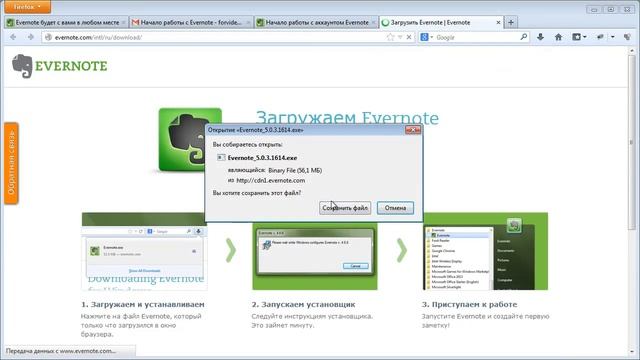The width and height of the screenshot is (640, 360).
Task: Click the step 1 browser download screenshot
Action: tap(144, 251)
